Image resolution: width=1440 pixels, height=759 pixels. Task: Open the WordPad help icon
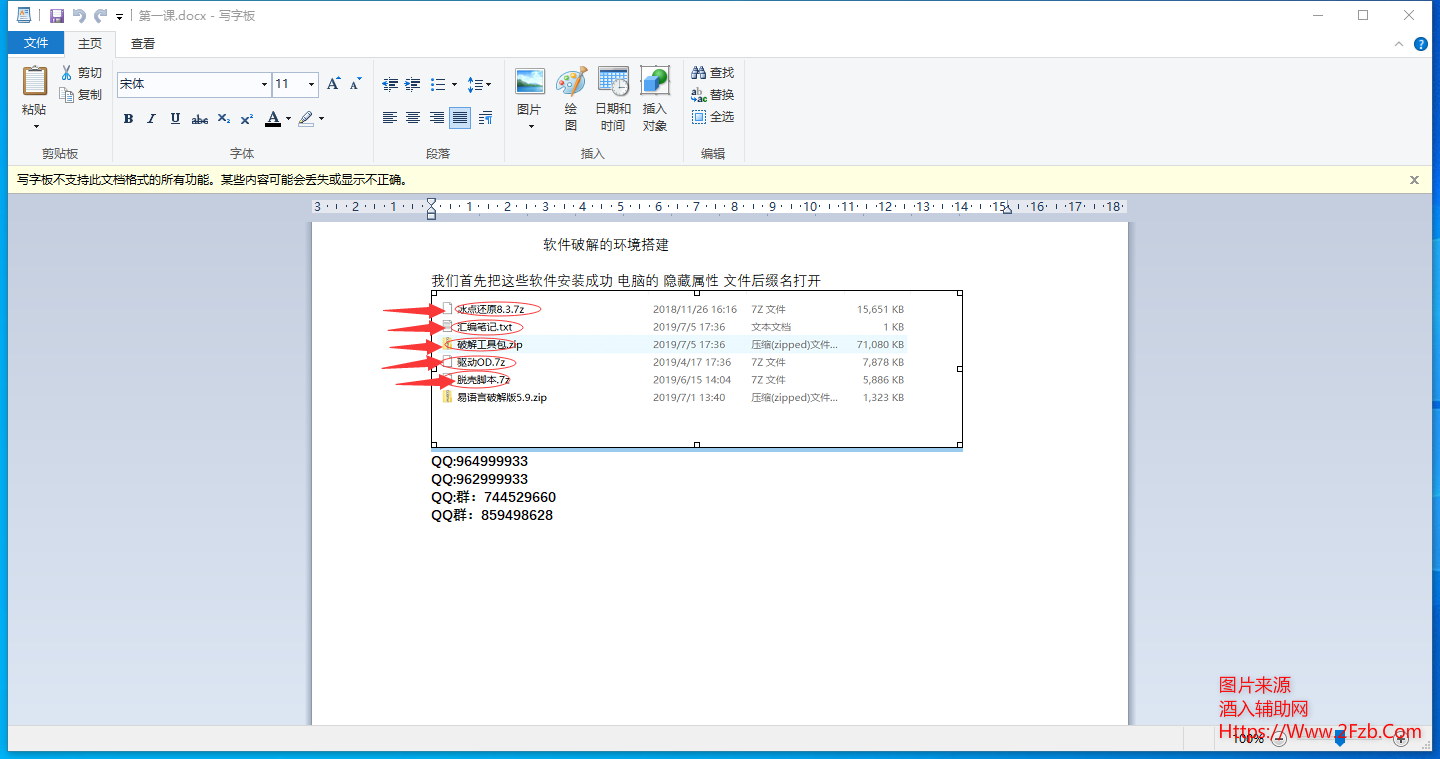click(x=1420, y=44)
